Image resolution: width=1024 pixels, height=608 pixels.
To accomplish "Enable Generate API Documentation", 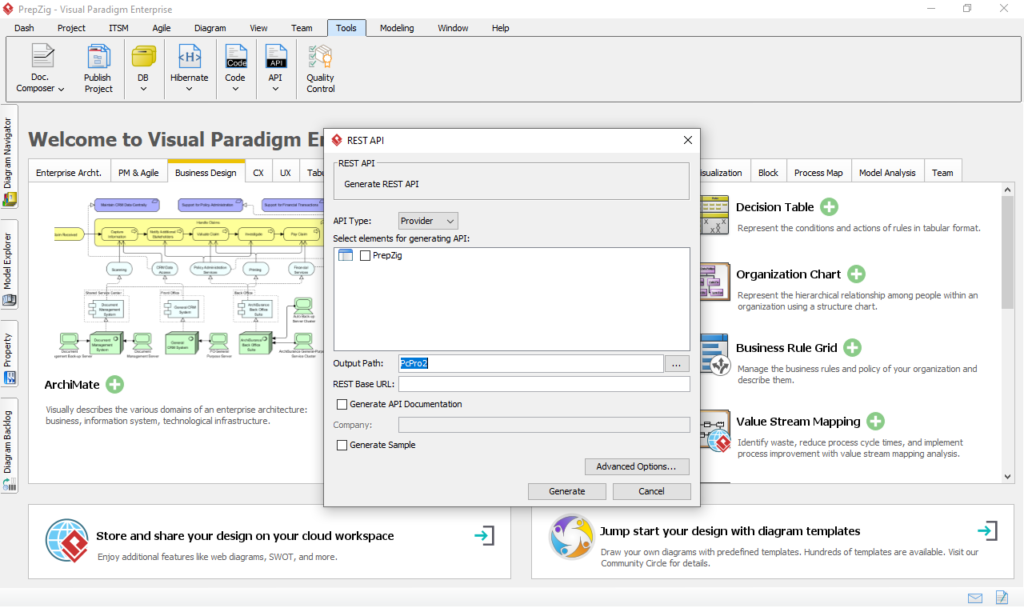I will pyautogui.click(x=342, y=404).
